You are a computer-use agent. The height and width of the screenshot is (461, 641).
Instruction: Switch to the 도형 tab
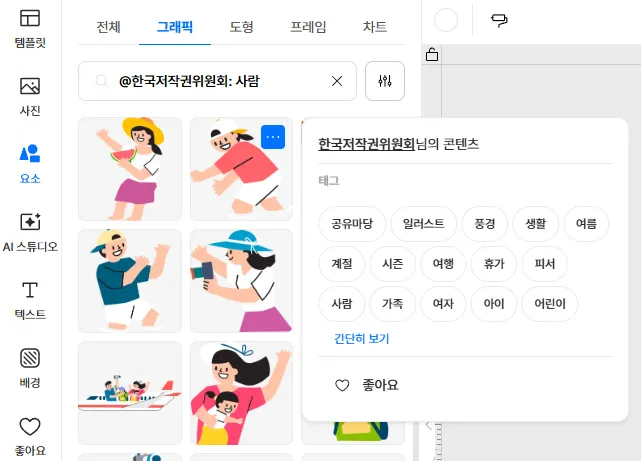[241, 27]
